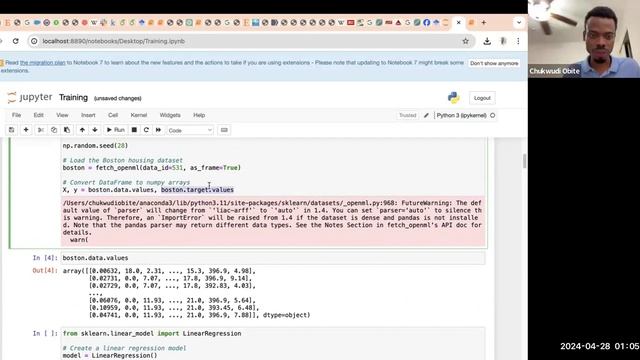This screenshot has height=360, width=640.
Task: Click the kernel idle circle indicator
Action: pyautogui.click(x=493, y=116)
